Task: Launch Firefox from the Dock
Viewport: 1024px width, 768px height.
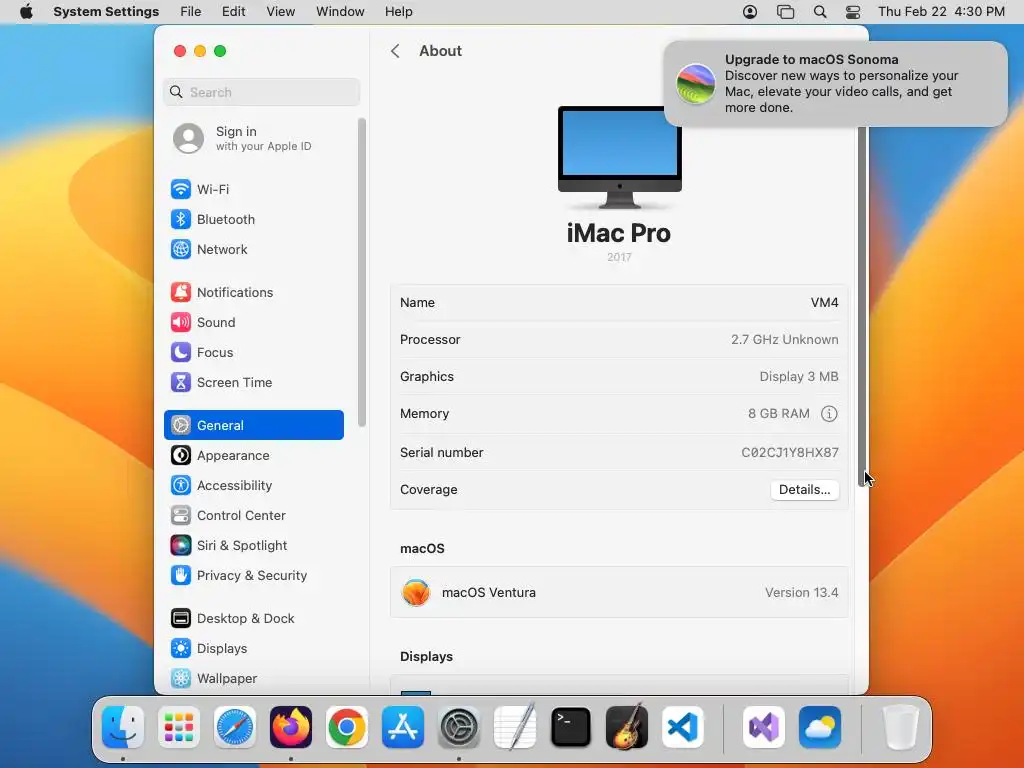Action: click(291, 727)
